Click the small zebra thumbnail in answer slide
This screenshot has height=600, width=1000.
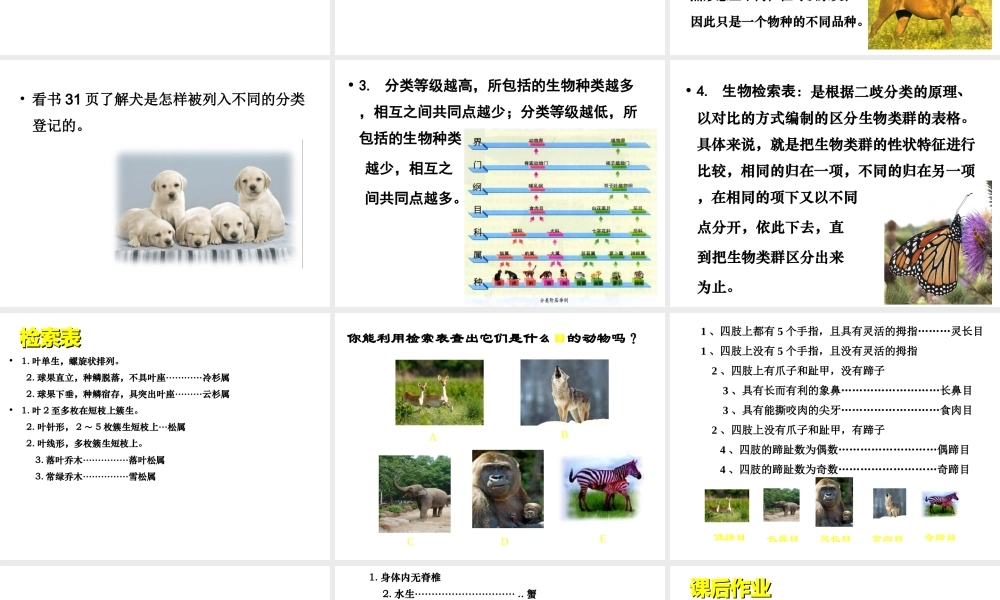pos(941,503)
